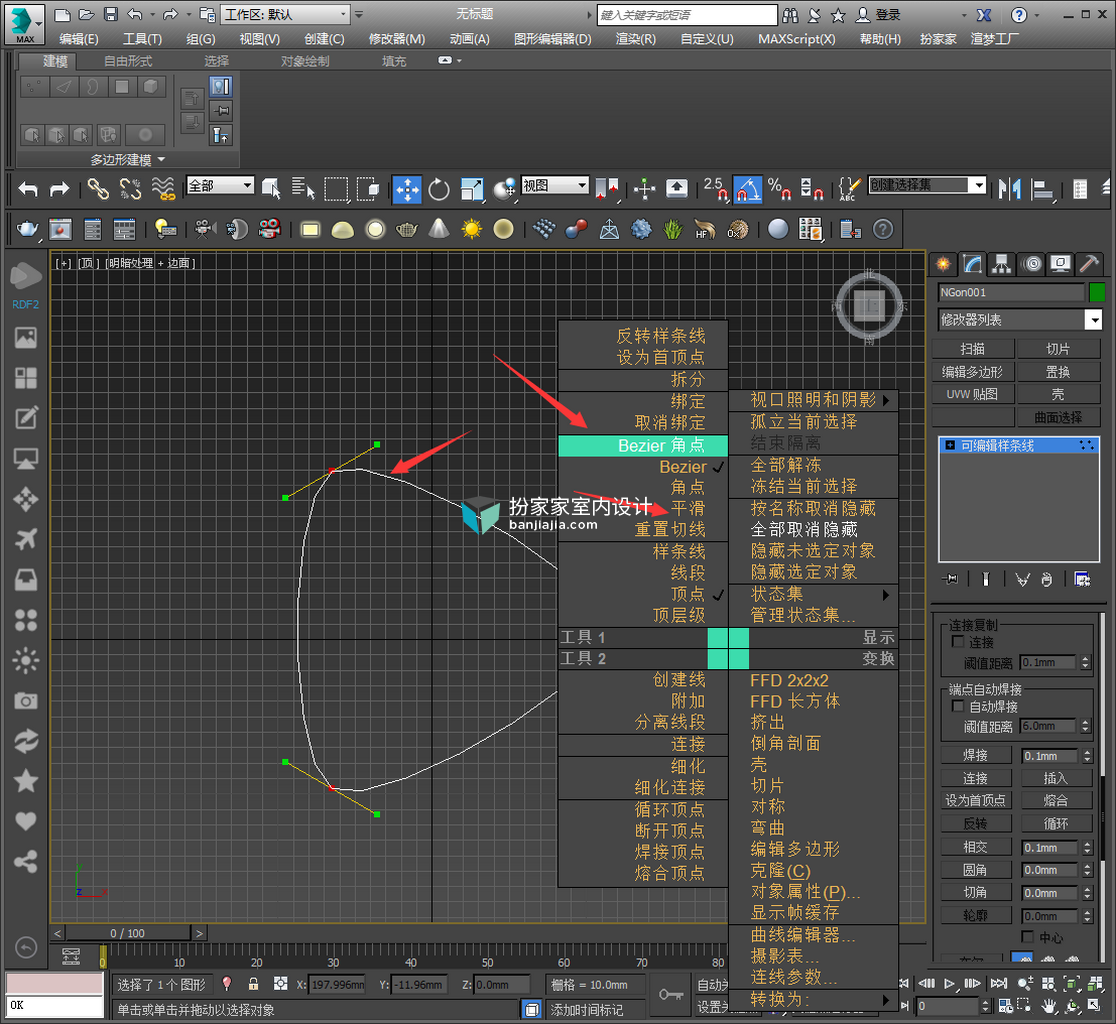
Task: Choose Bezier 角点 in context menu
Action: [x=643, y=445]
